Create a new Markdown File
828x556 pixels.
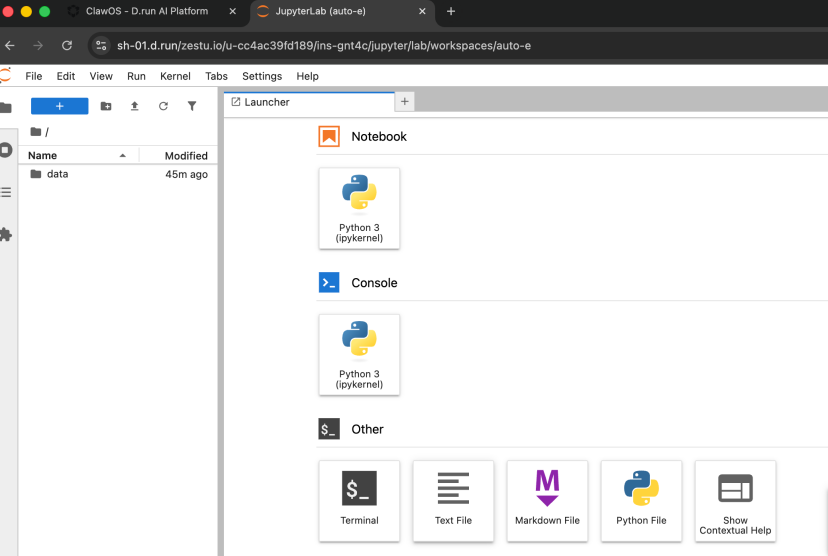(547, 500)
